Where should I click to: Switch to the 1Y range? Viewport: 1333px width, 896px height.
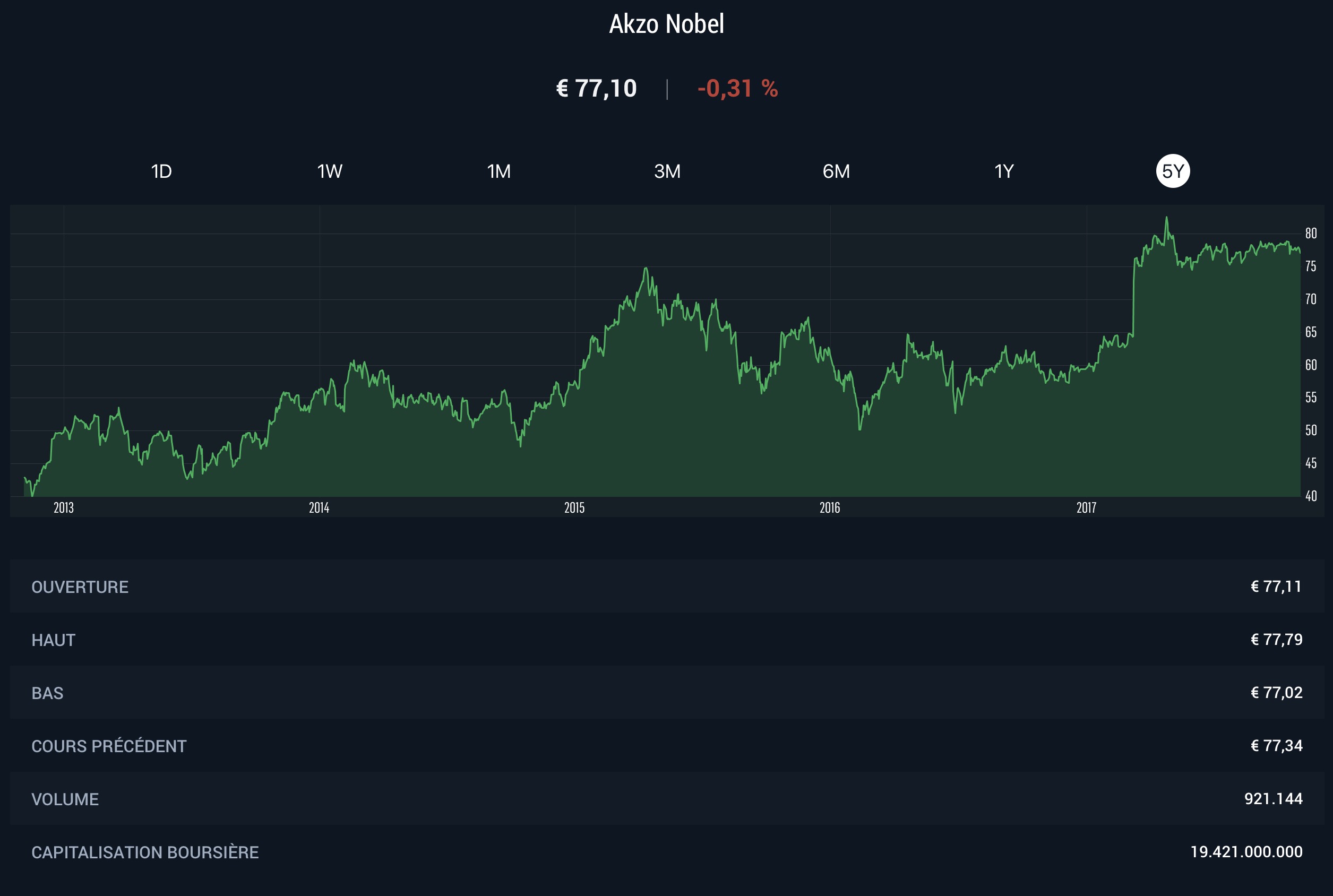click(1004, 171)
